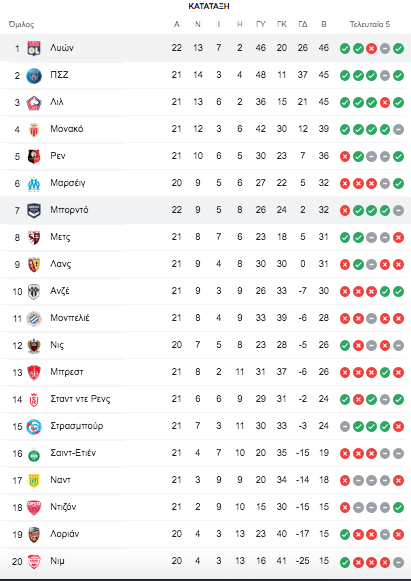Click the Όμιλος column header
The height and width of the screenshot is (581, 411).
21,24
